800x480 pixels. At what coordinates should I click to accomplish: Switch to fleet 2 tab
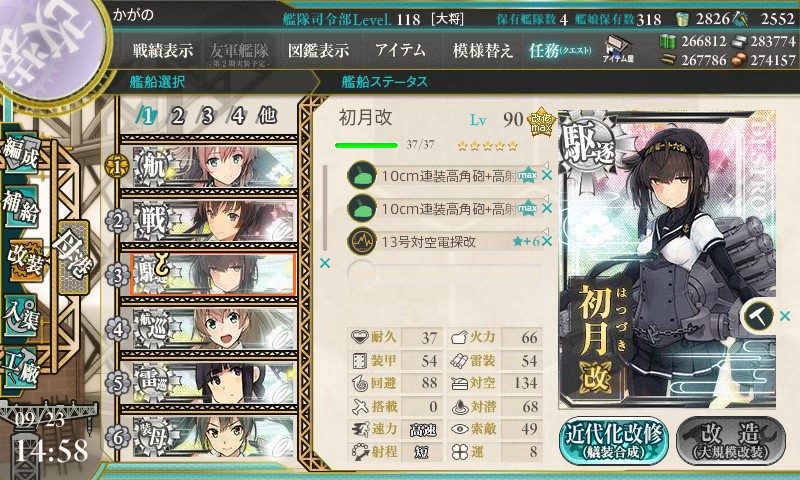pos(177,116)
